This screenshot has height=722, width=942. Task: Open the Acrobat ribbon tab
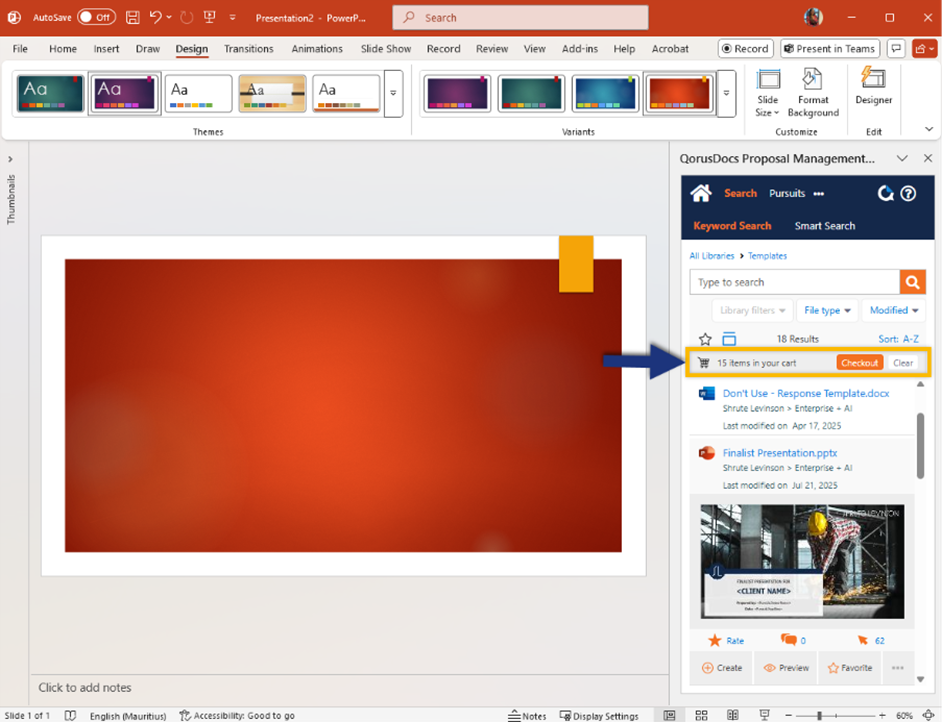[670, 49]
